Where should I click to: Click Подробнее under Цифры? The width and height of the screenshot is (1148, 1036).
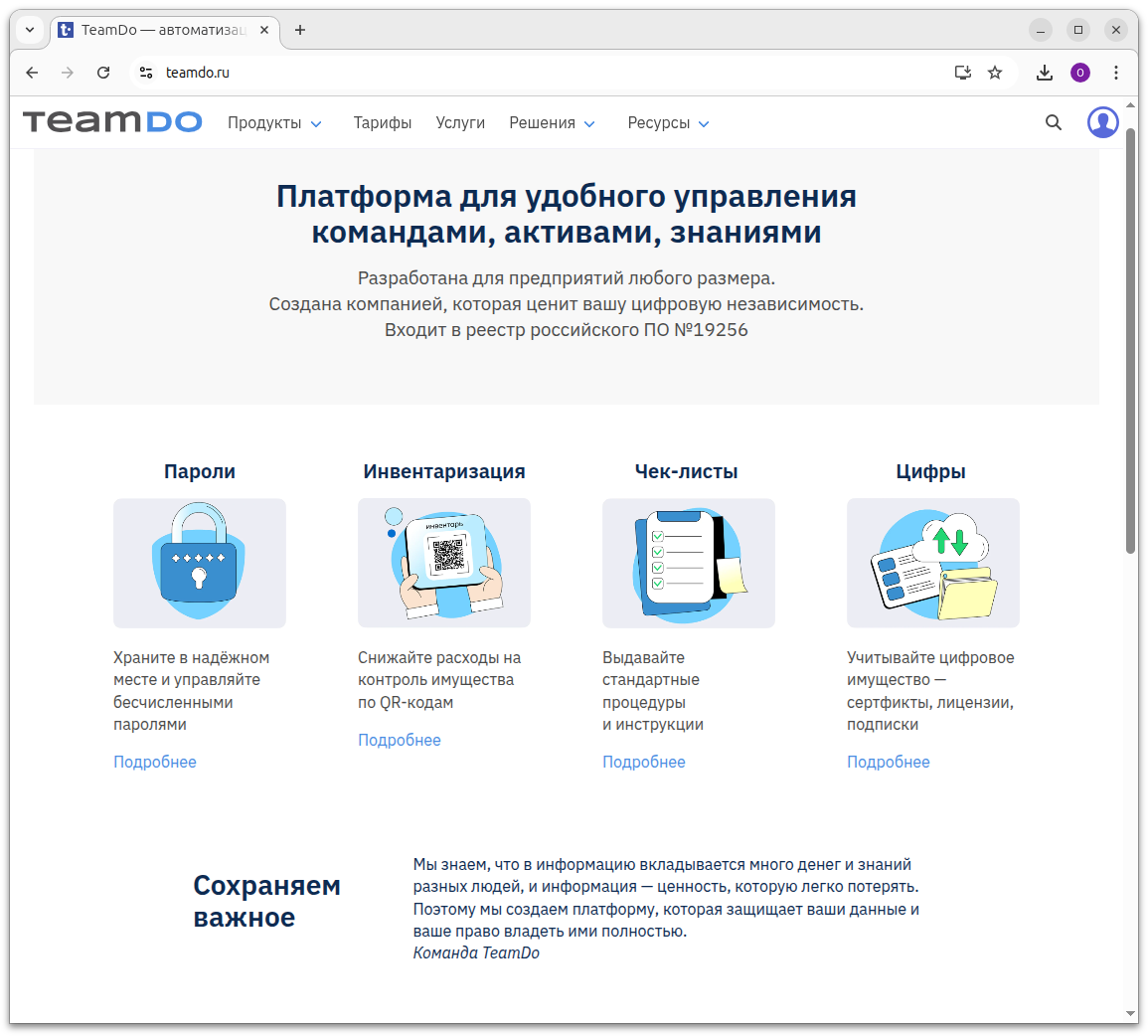(889, 763)
